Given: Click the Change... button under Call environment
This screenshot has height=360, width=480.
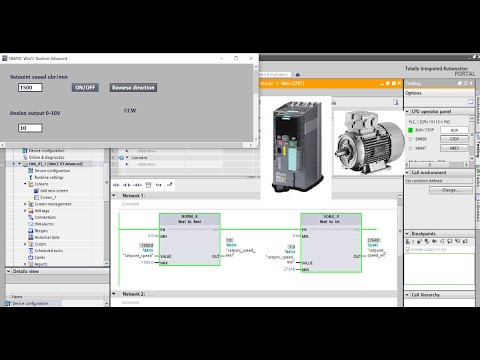Looking at the screenshot, I should point(451,190).
